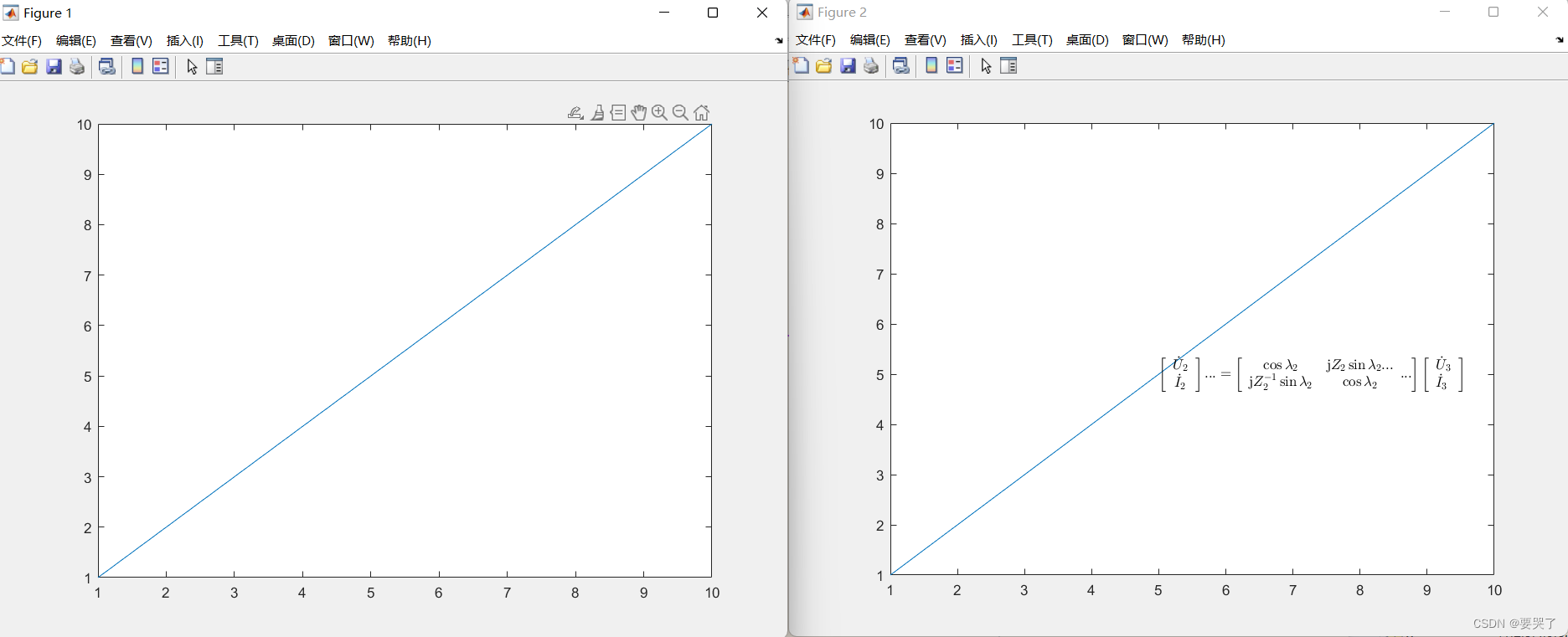Open 桌面(D) menu in Figure 2

tap(1087, 40)
